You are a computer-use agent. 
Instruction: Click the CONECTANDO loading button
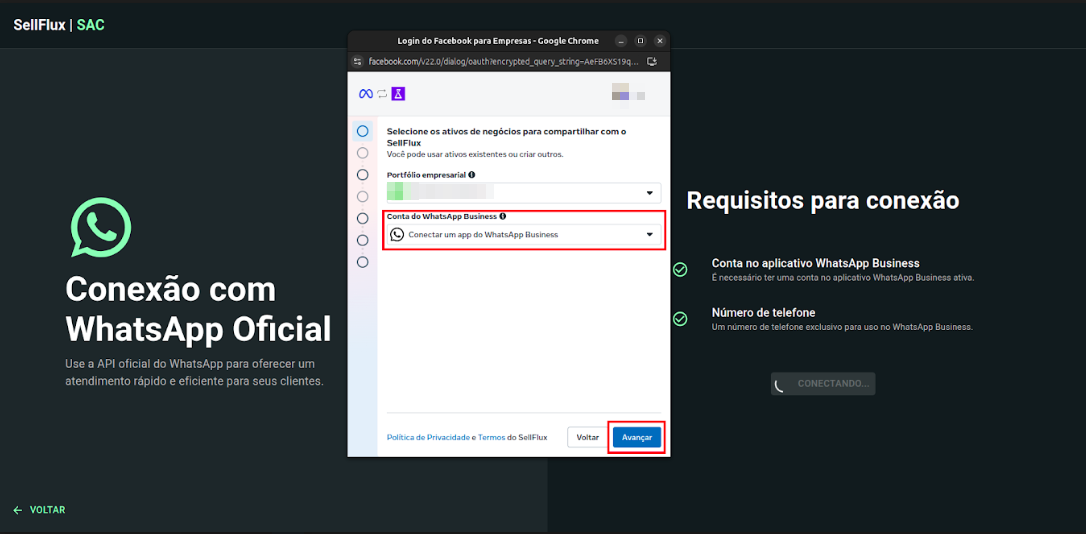[822, 384]
